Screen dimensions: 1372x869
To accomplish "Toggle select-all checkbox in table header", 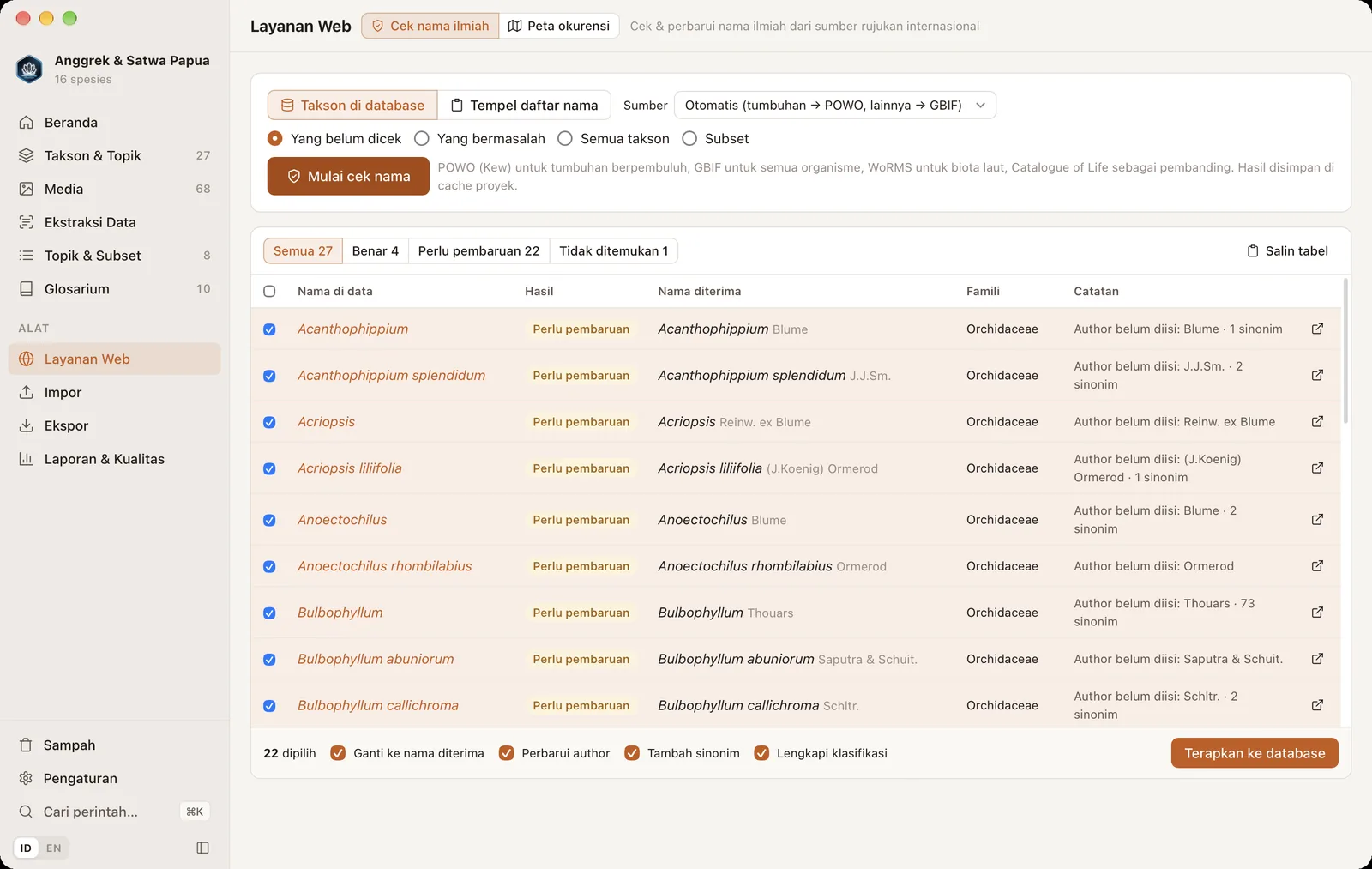I will [269, 291].
